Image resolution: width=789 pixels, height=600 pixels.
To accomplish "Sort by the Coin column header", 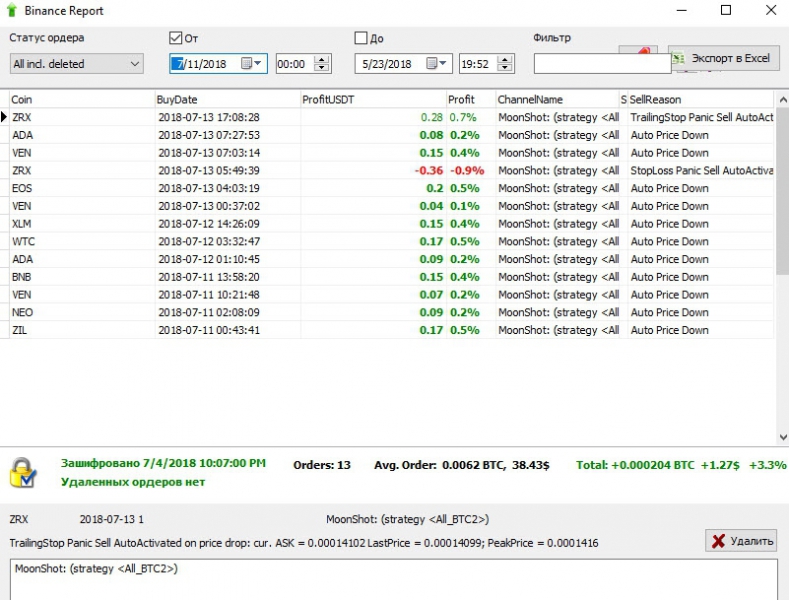I will tap(81, 100).
